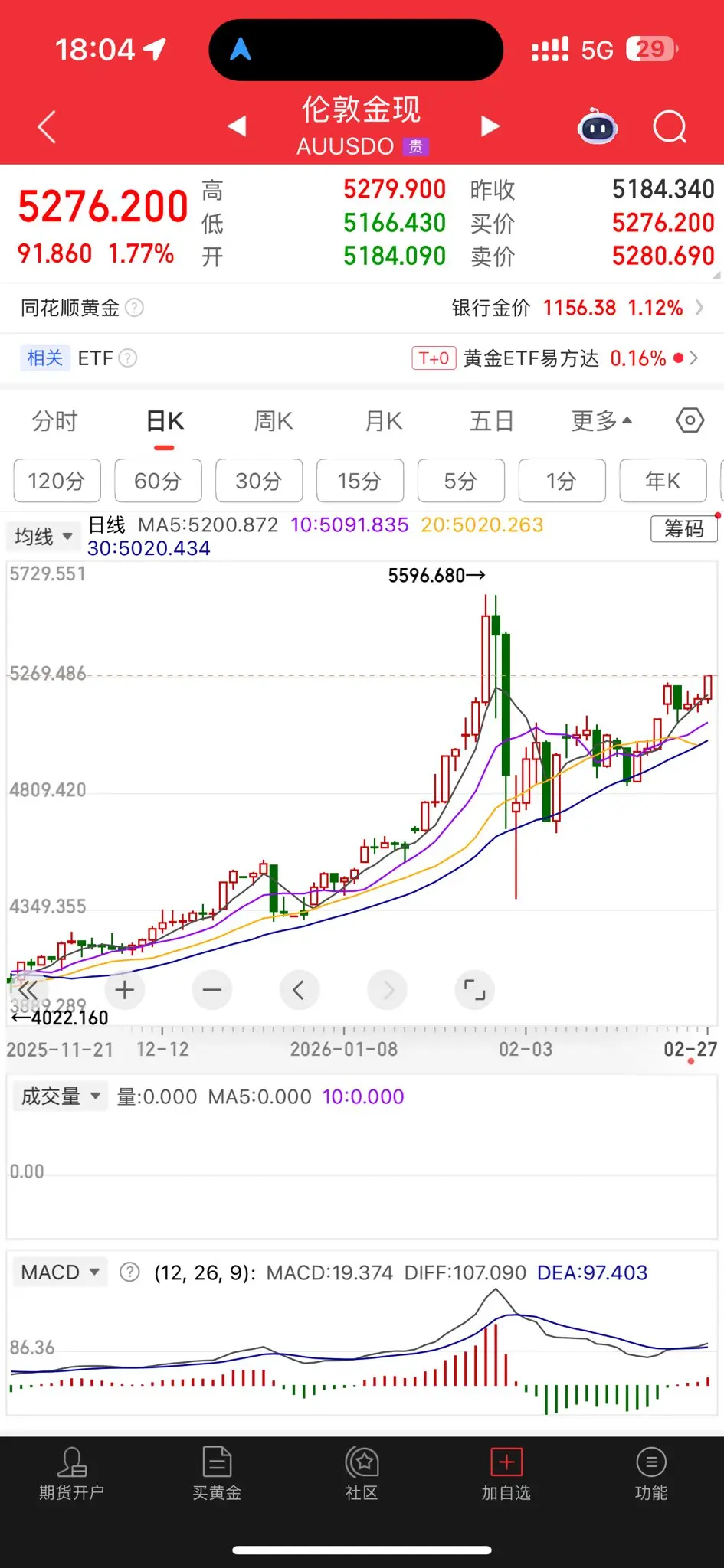Tap DEA:97.403 value

click(592, 1272)
